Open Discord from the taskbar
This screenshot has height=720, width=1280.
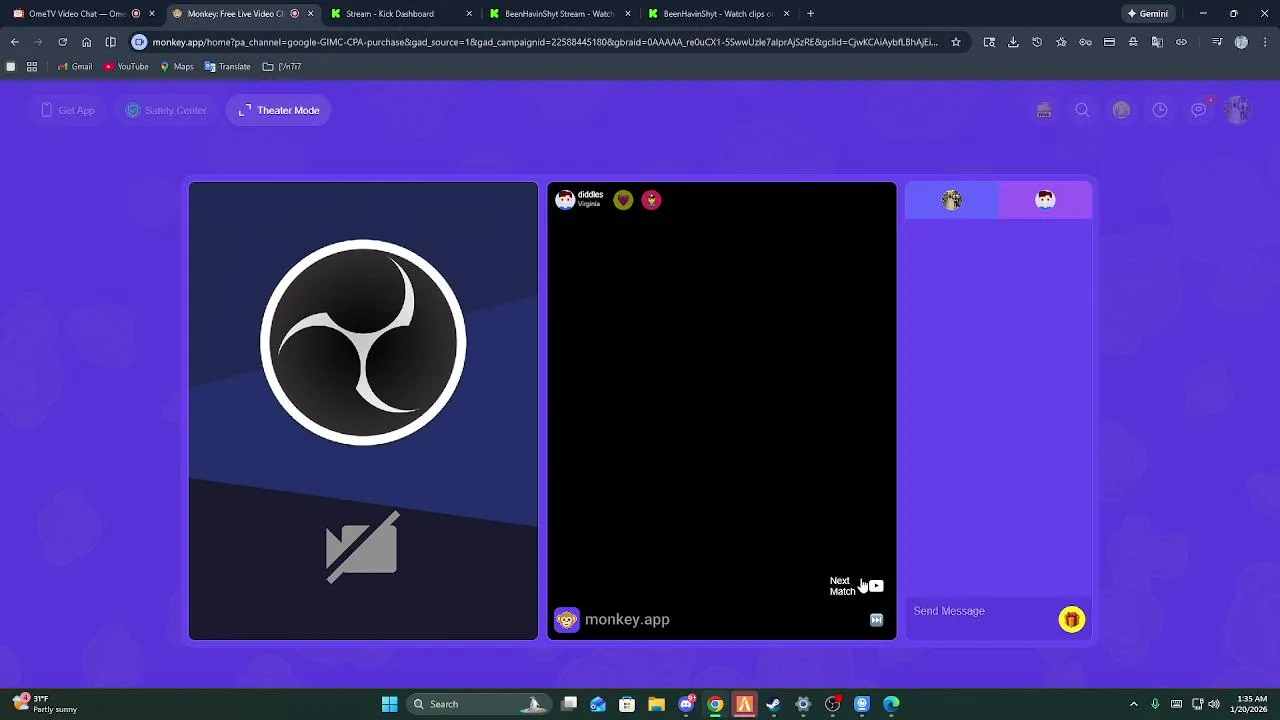[686, 704]
